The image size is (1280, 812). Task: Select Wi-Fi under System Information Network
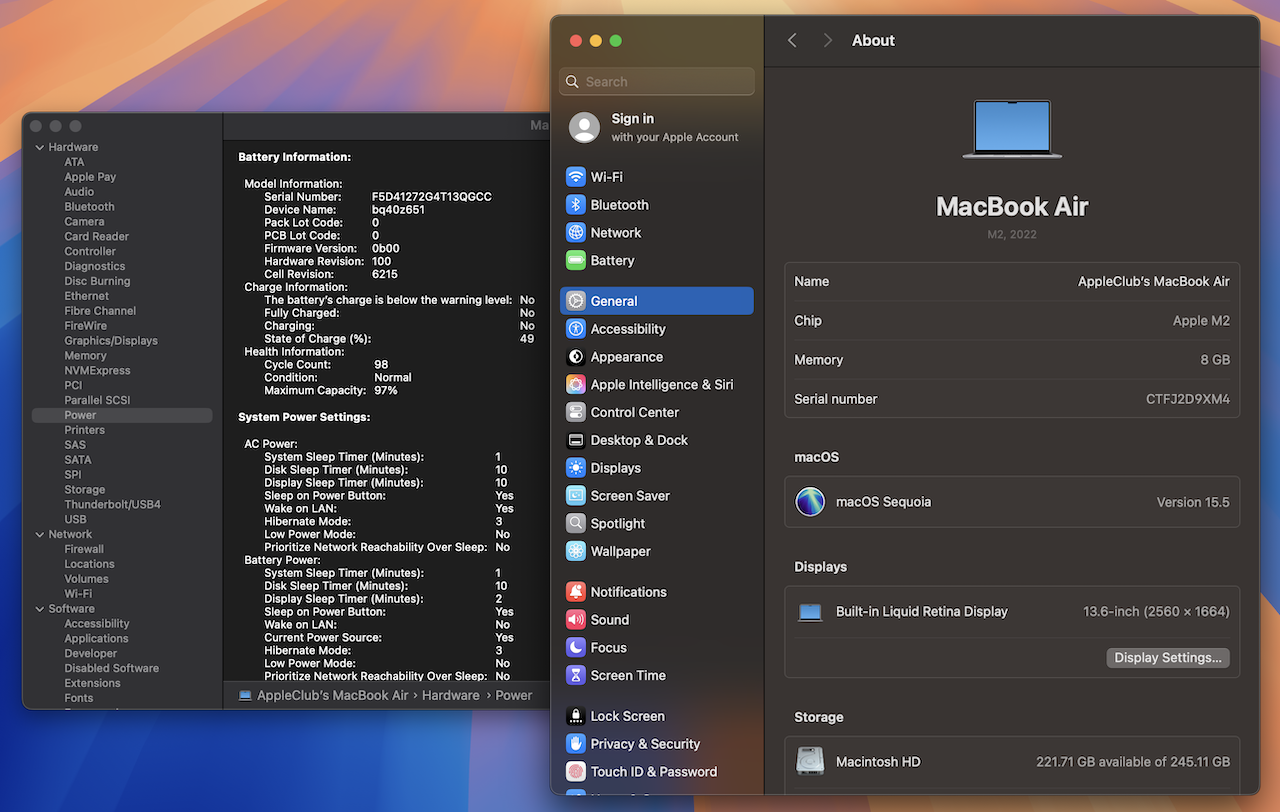click(78, 594)
